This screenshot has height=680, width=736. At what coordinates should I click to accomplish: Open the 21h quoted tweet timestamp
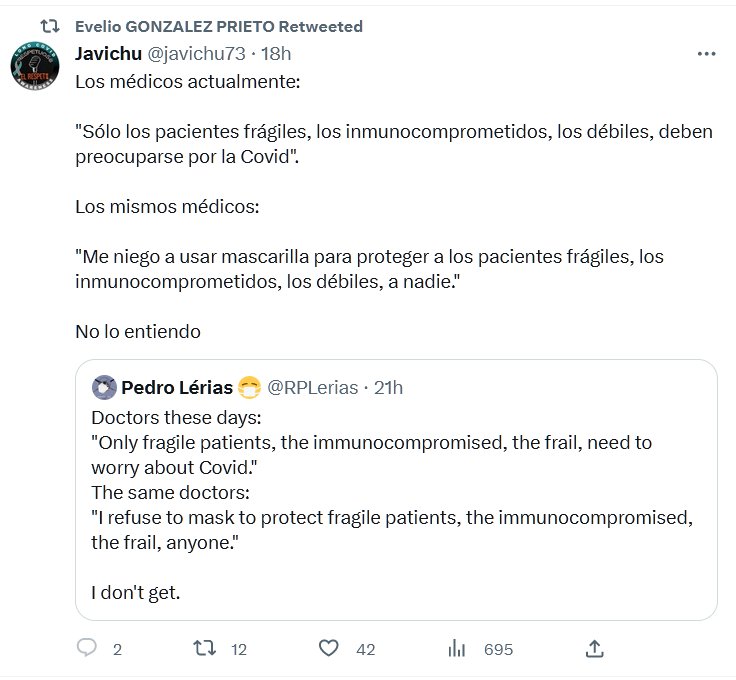pyautogui.click(x=388, y=387)
